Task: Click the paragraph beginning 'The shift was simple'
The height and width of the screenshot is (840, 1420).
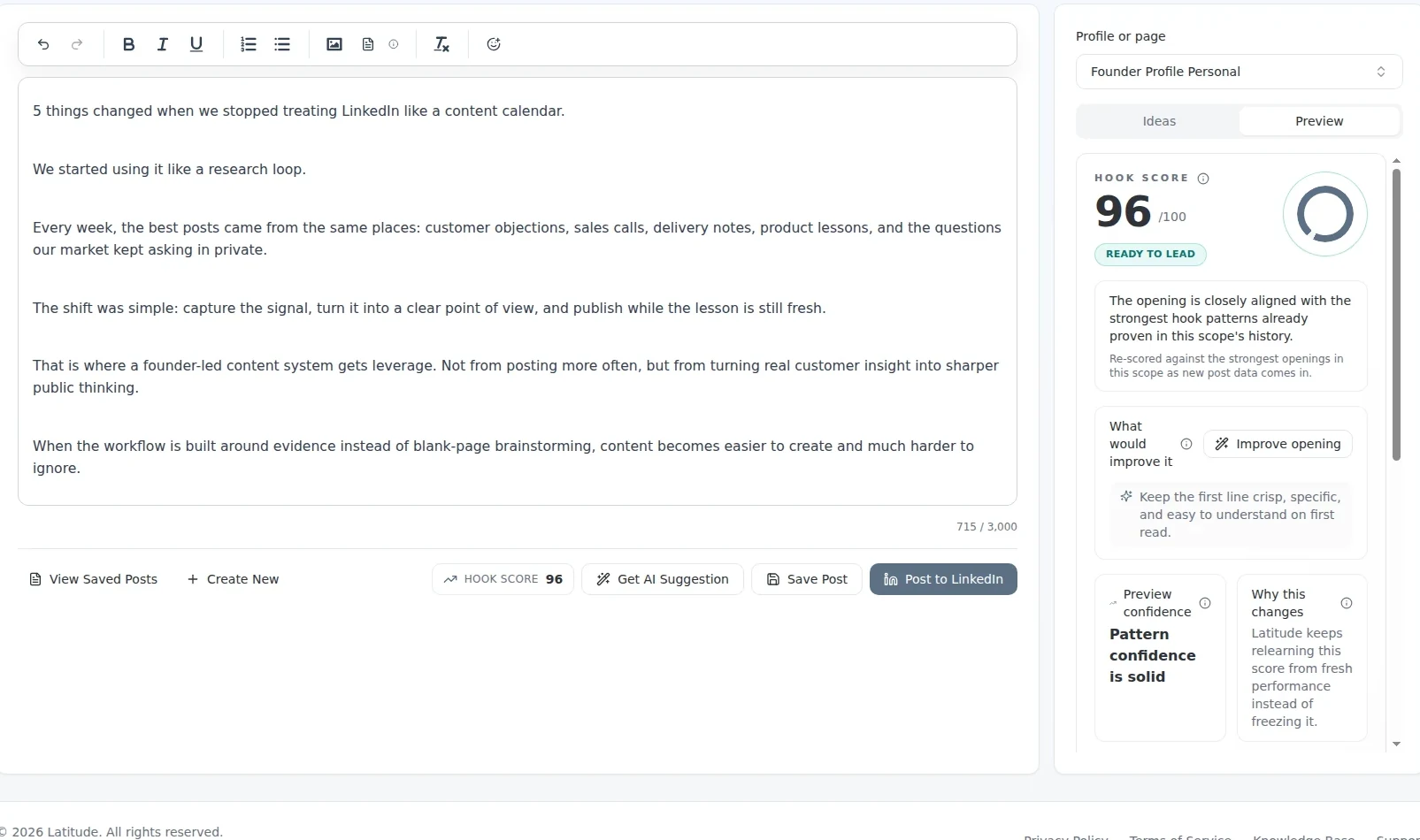Action: point(429,308)
